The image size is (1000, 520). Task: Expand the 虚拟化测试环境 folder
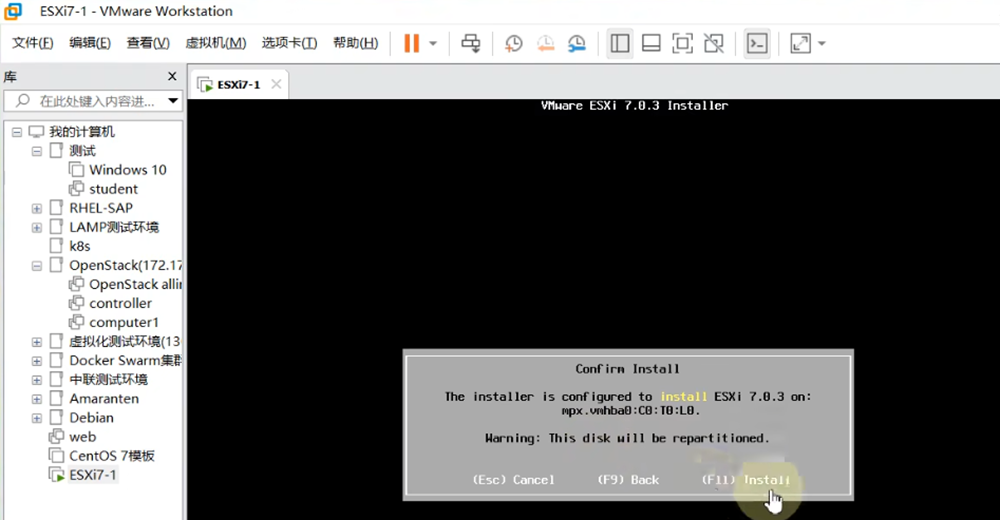tap(36, 342)
